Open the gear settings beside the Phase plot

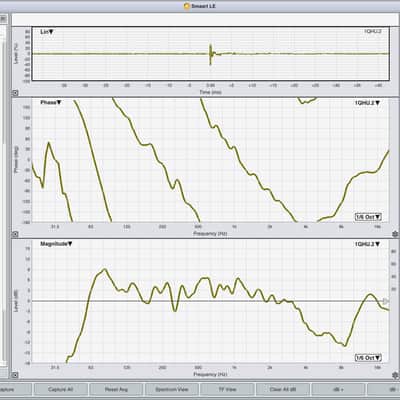pyautogui.click(x=395, y=234)
